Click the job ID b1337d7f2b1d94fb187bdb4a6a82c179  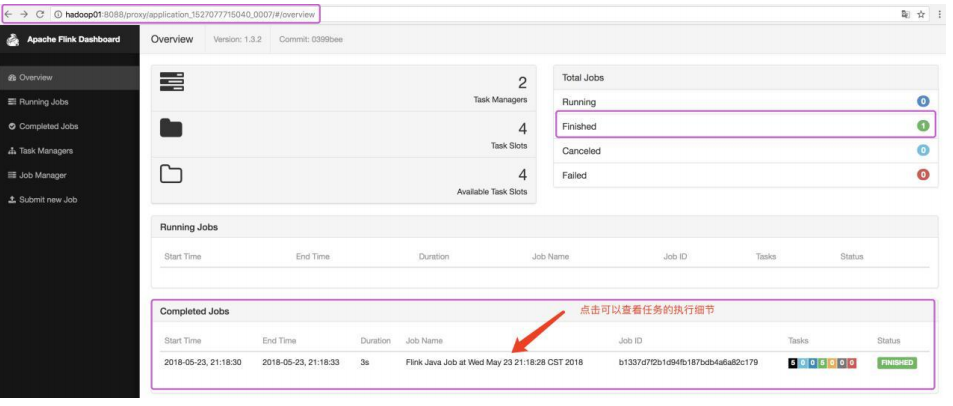tap(689, 362)
